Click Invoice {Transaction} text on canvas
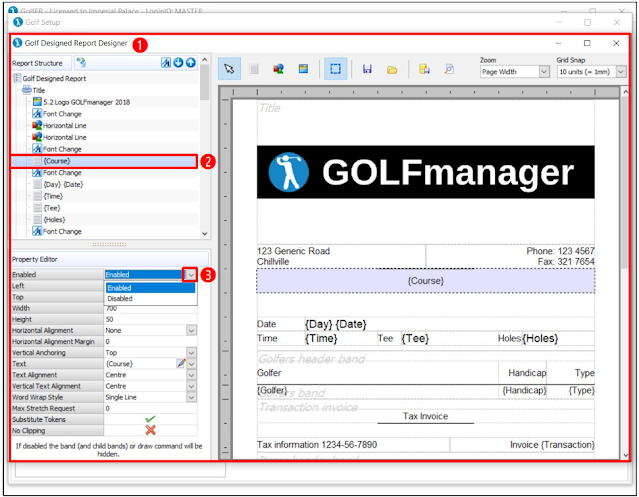This screenshot has height=497, width=639. 552,445
